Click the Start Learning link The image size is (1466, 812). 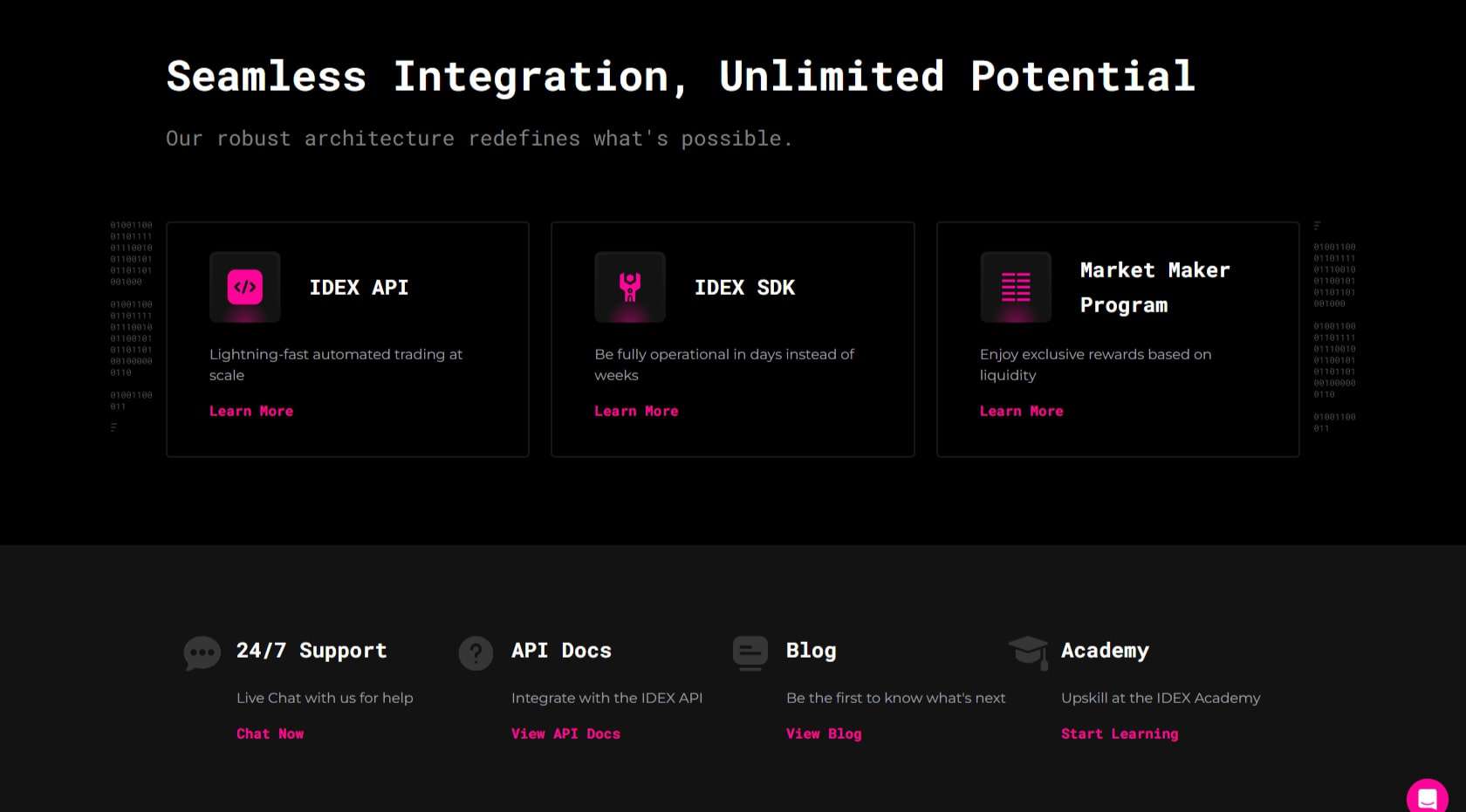pos(1120,734)
